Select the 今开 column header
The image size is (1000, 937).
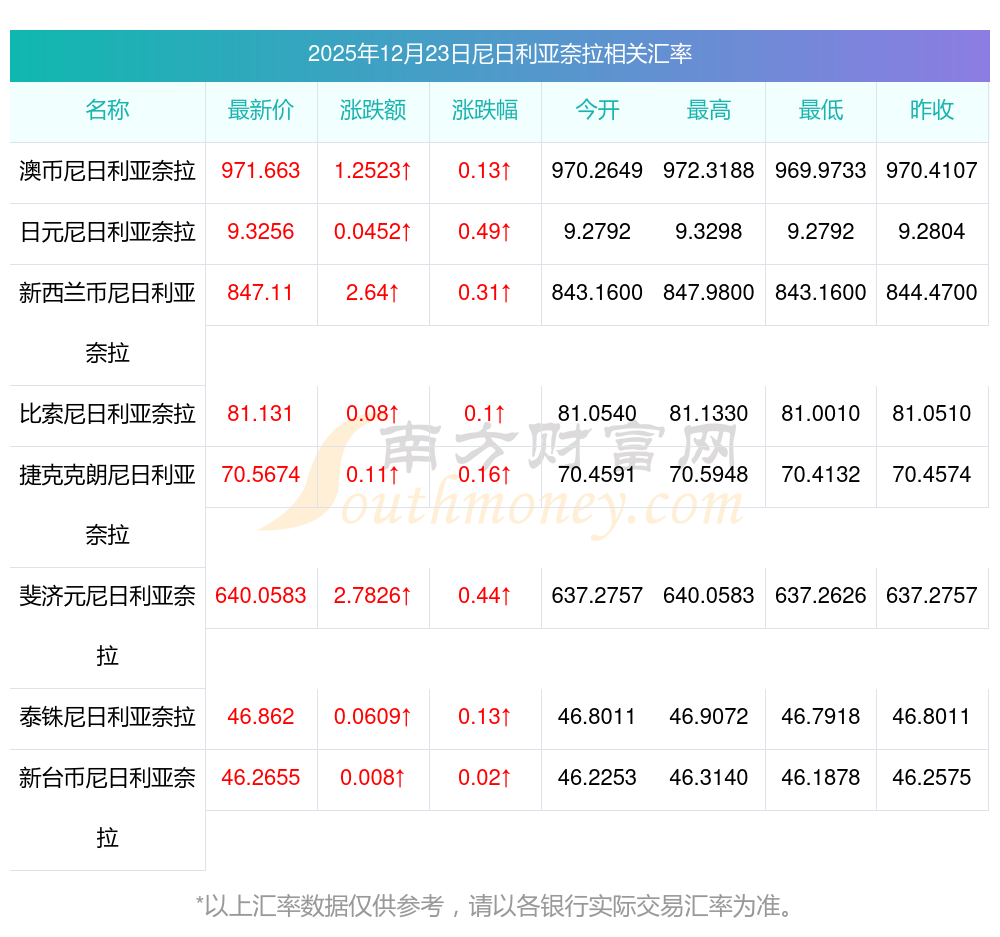coord(597,110)
